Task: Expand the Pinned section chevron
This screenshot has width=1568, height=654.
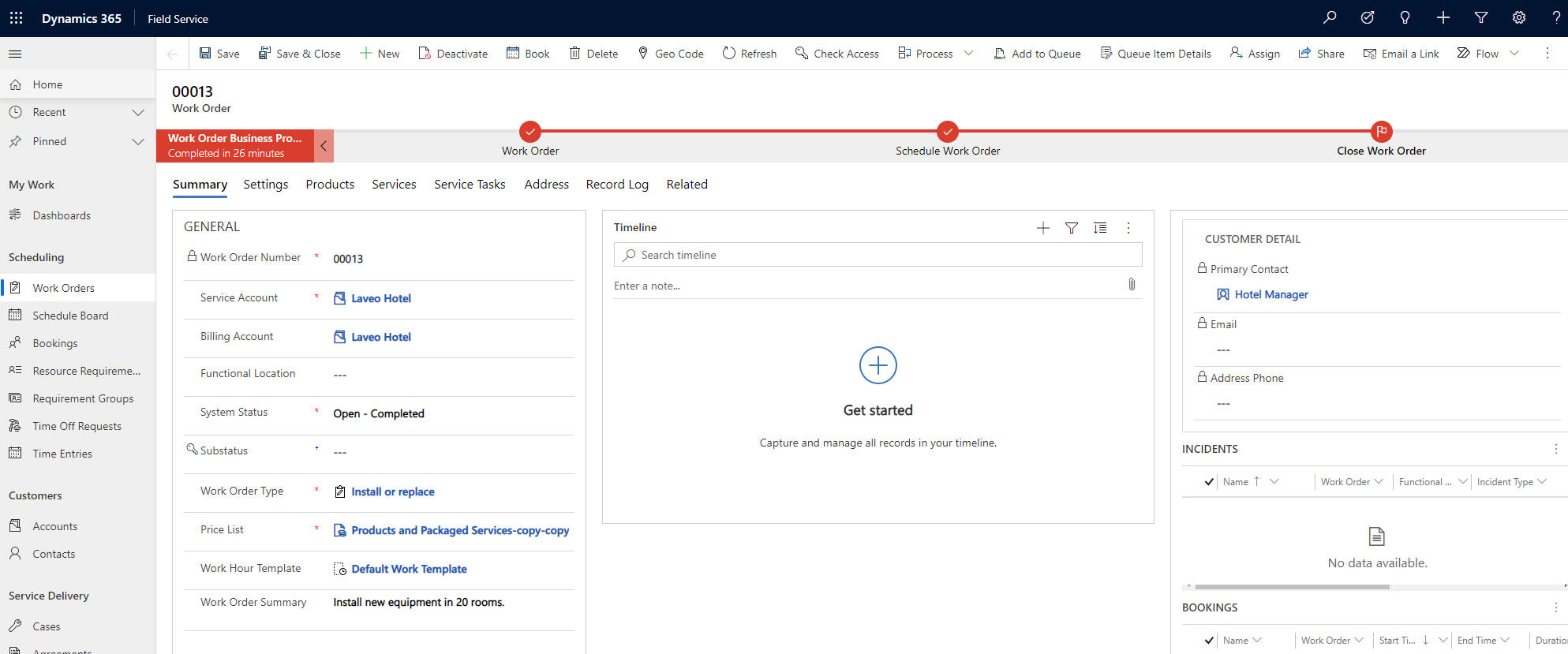Action: [x=138, y=141]
